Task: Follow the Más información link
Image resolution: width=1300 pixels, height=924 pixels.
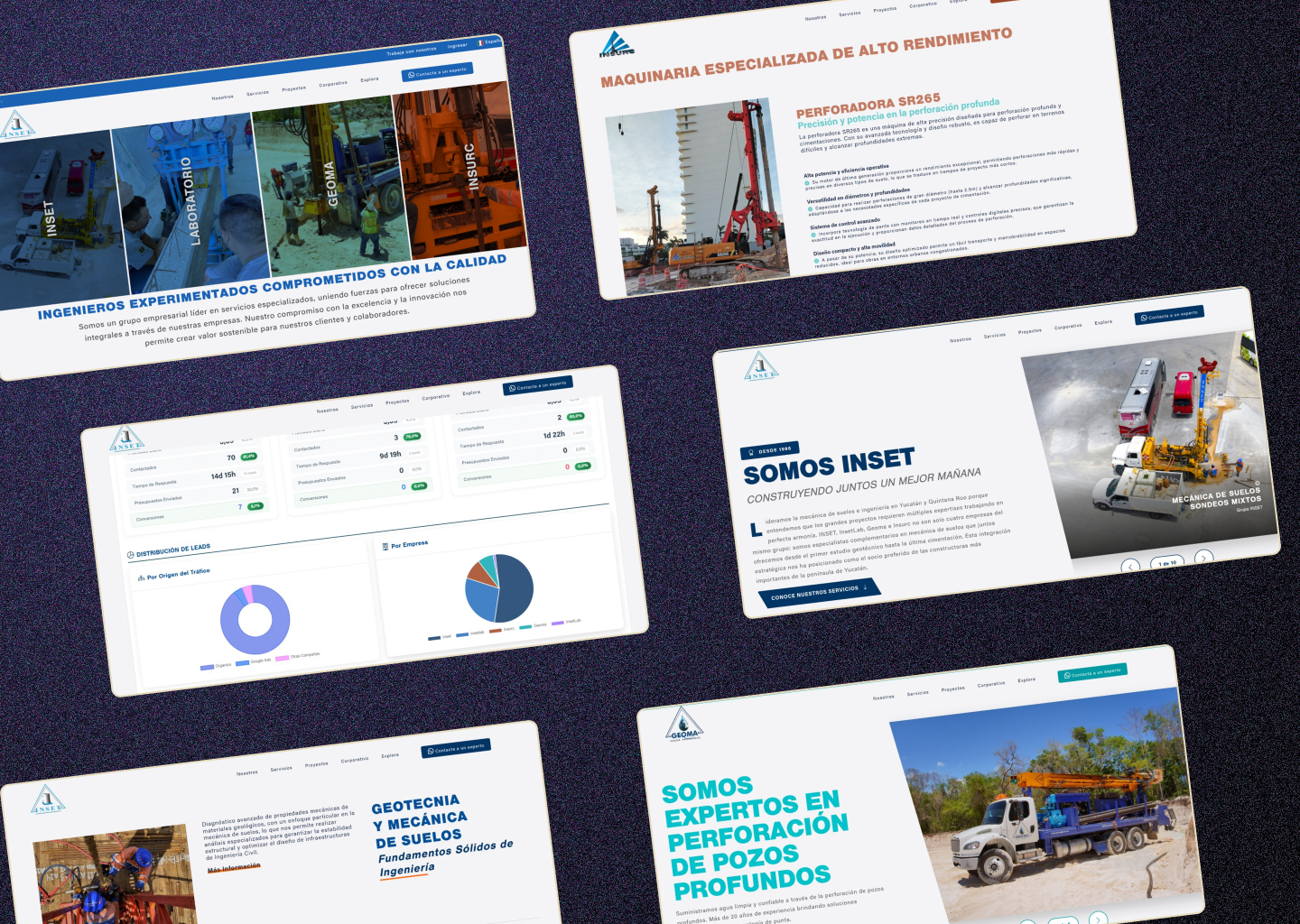Action: (234, 867)
